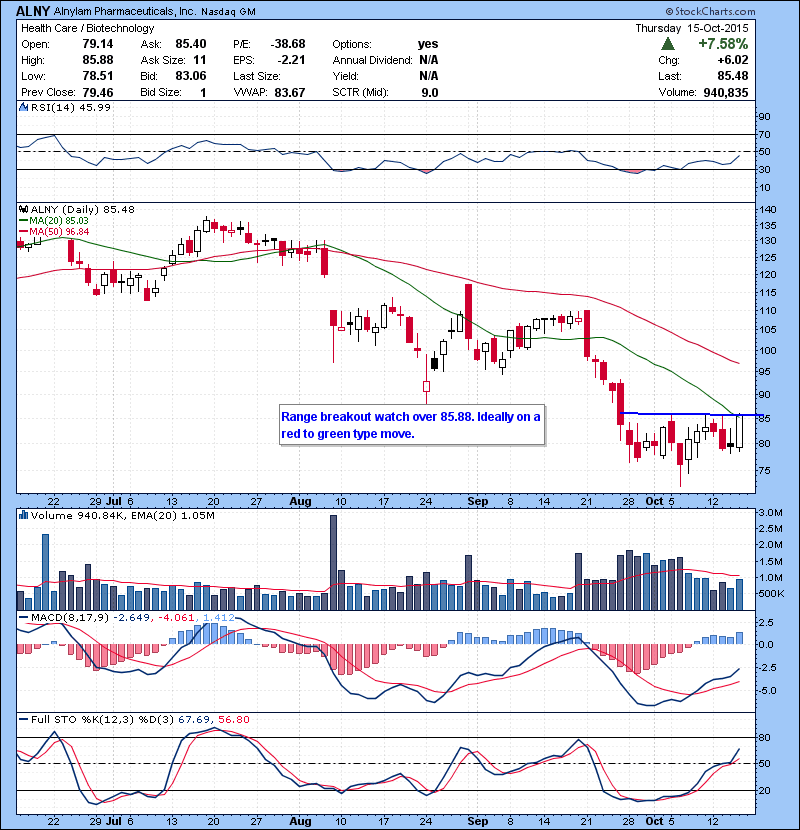Screen dimensions: 800x830
Task: Click the company name Alnylam Pharmaceuticals, Inc.
Action: [125, 12]
